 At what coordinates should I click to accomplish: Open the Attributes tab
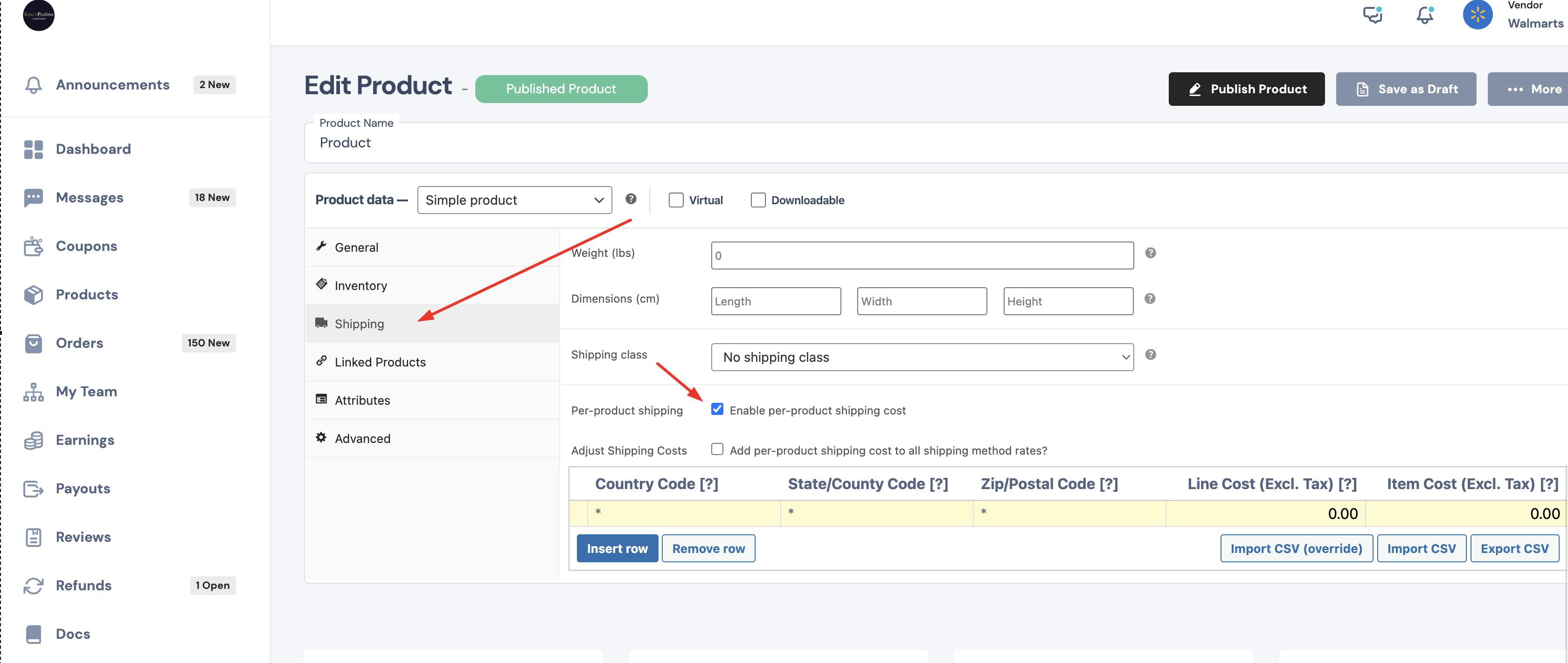[x=432, y=400]
